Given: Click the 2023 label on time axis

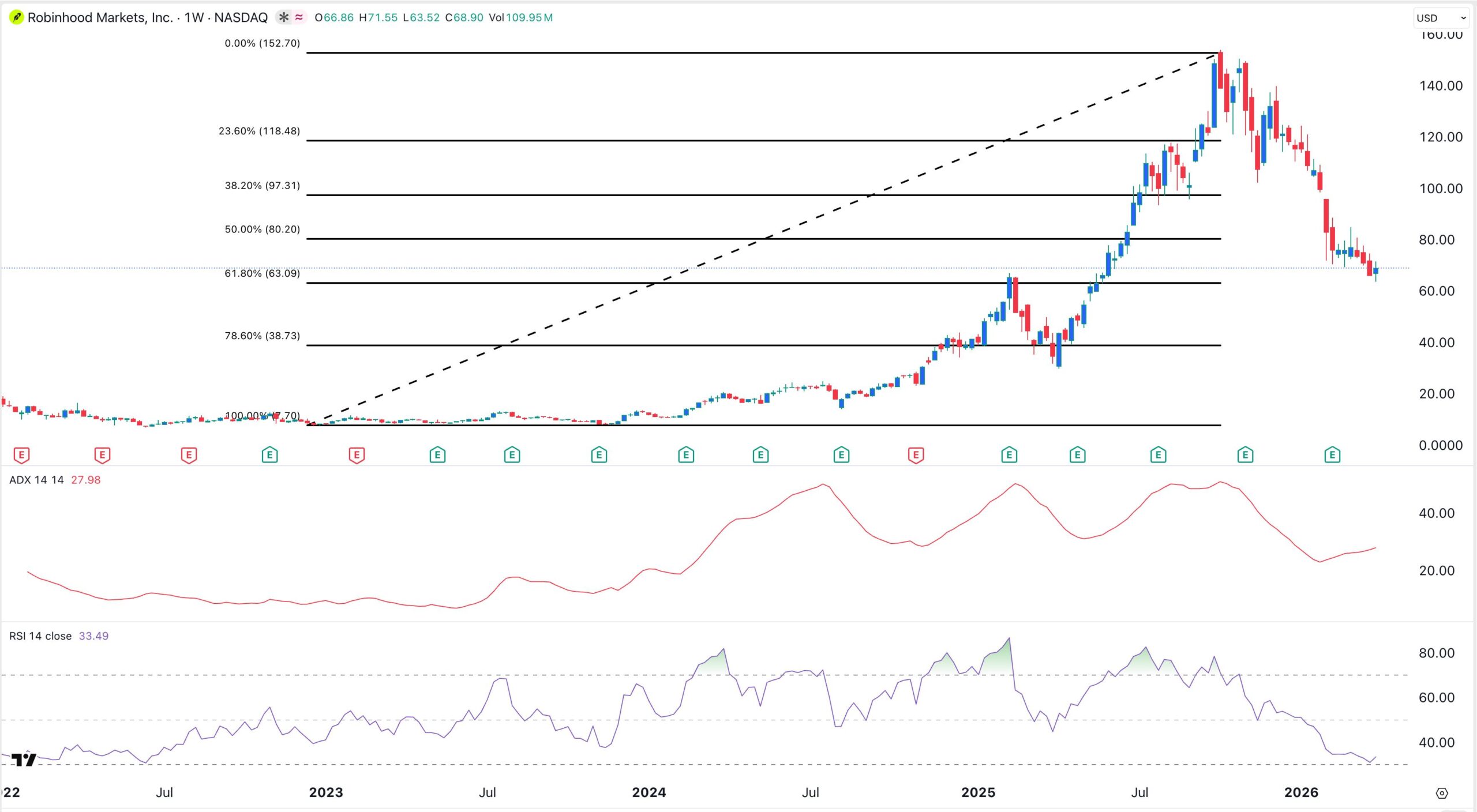Looking at the screenshot, I should (326, 792).
